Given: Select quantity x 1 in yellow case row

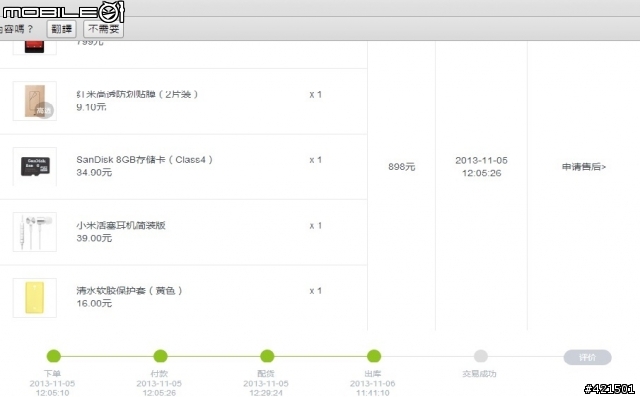Looking at the screenshot, I should click(x=316, y=291).
